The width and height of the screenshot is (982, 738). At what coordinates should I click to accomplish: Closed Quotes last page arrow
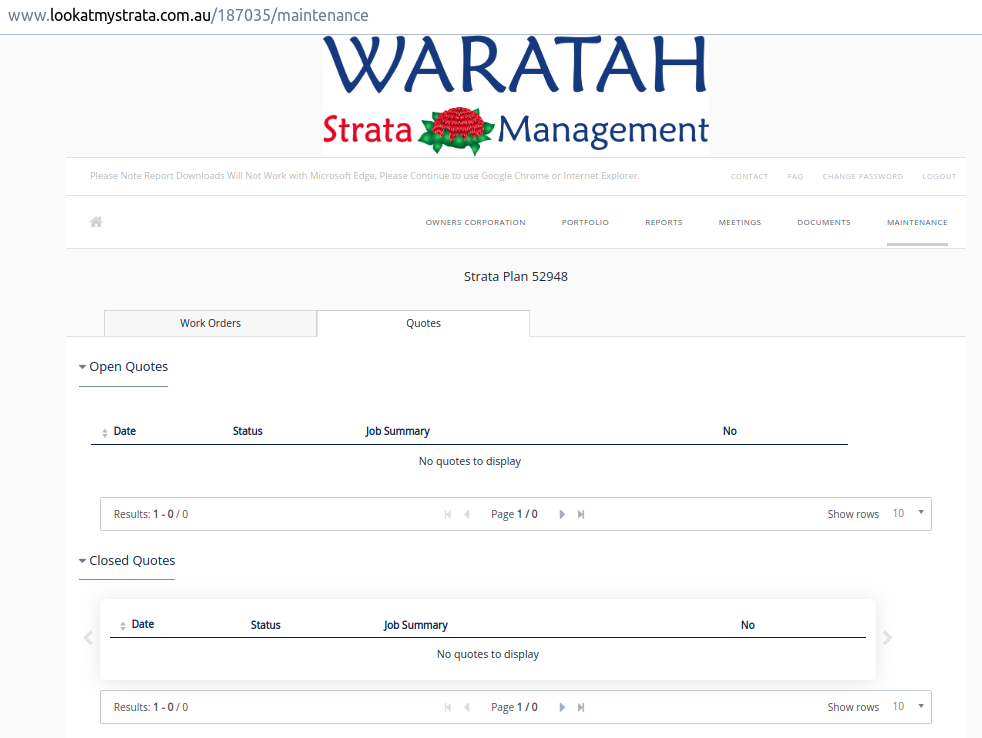tap(581, 707)
